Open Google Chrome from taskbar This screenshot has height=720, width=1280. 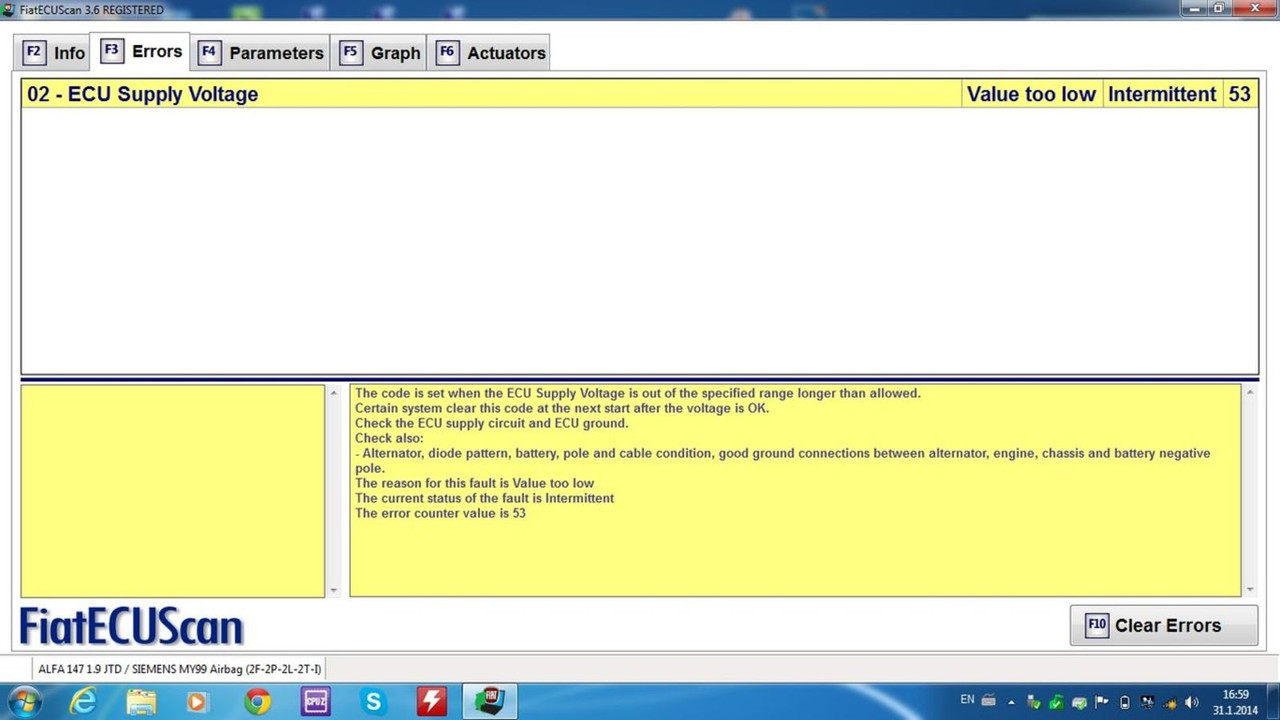coord(257,702)
